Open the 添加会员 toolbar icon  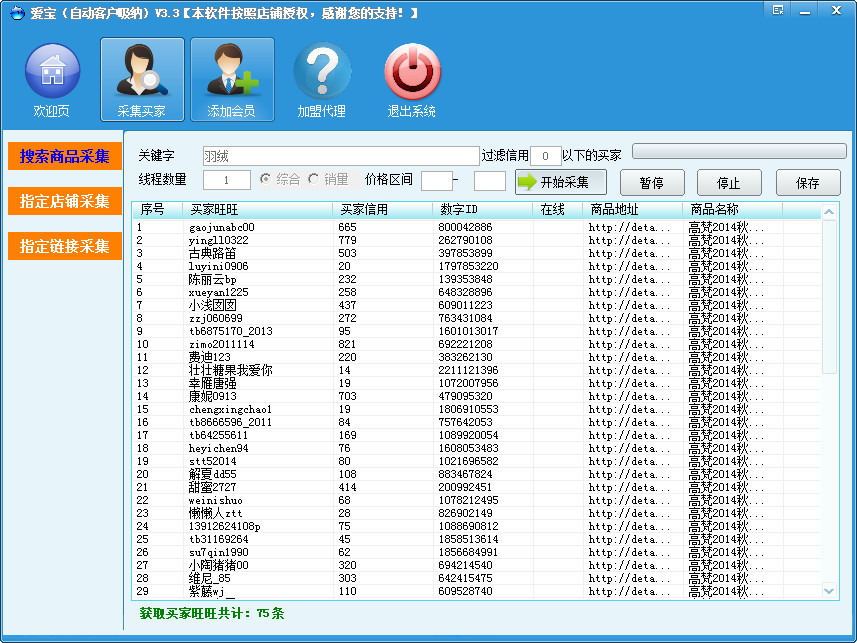coord(232,80)
